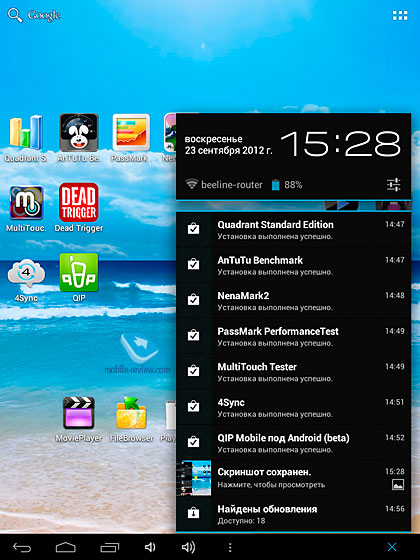Tap the update bag icon beside Найдены обновления
The width and height of the screenshot is (420, 560).
pos(194,512)
